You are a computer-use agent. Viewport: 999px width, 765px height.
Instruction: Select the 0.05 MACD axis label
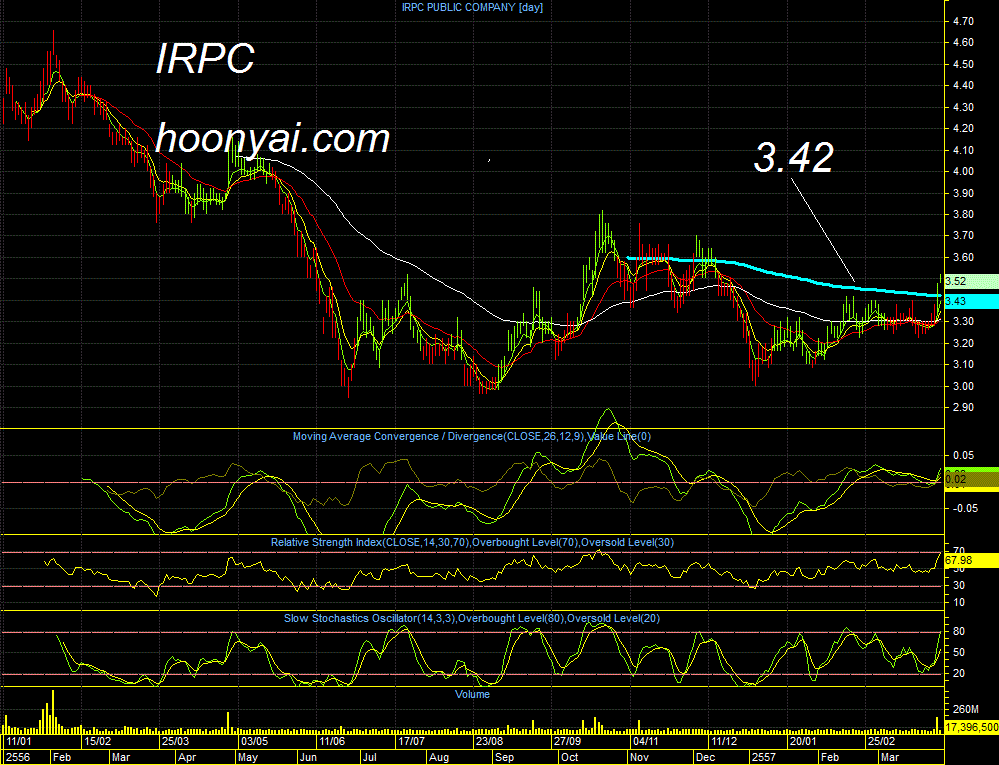tap(963, 455)
